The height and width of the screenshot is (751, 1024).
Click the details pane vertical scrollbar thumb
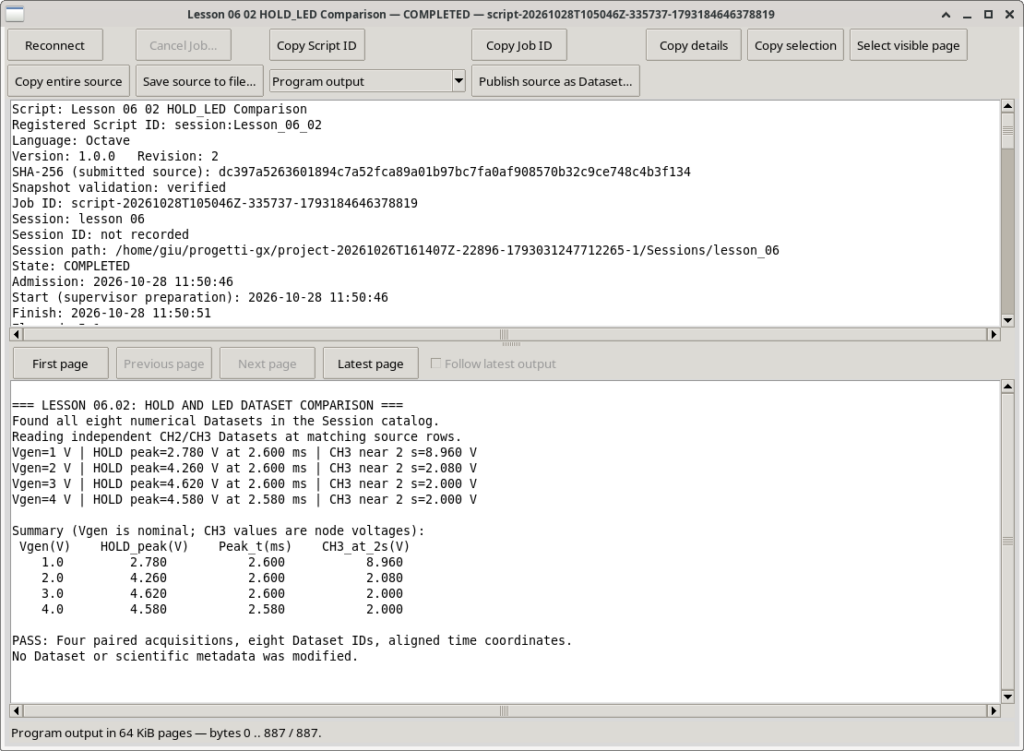coord(1008,130)
